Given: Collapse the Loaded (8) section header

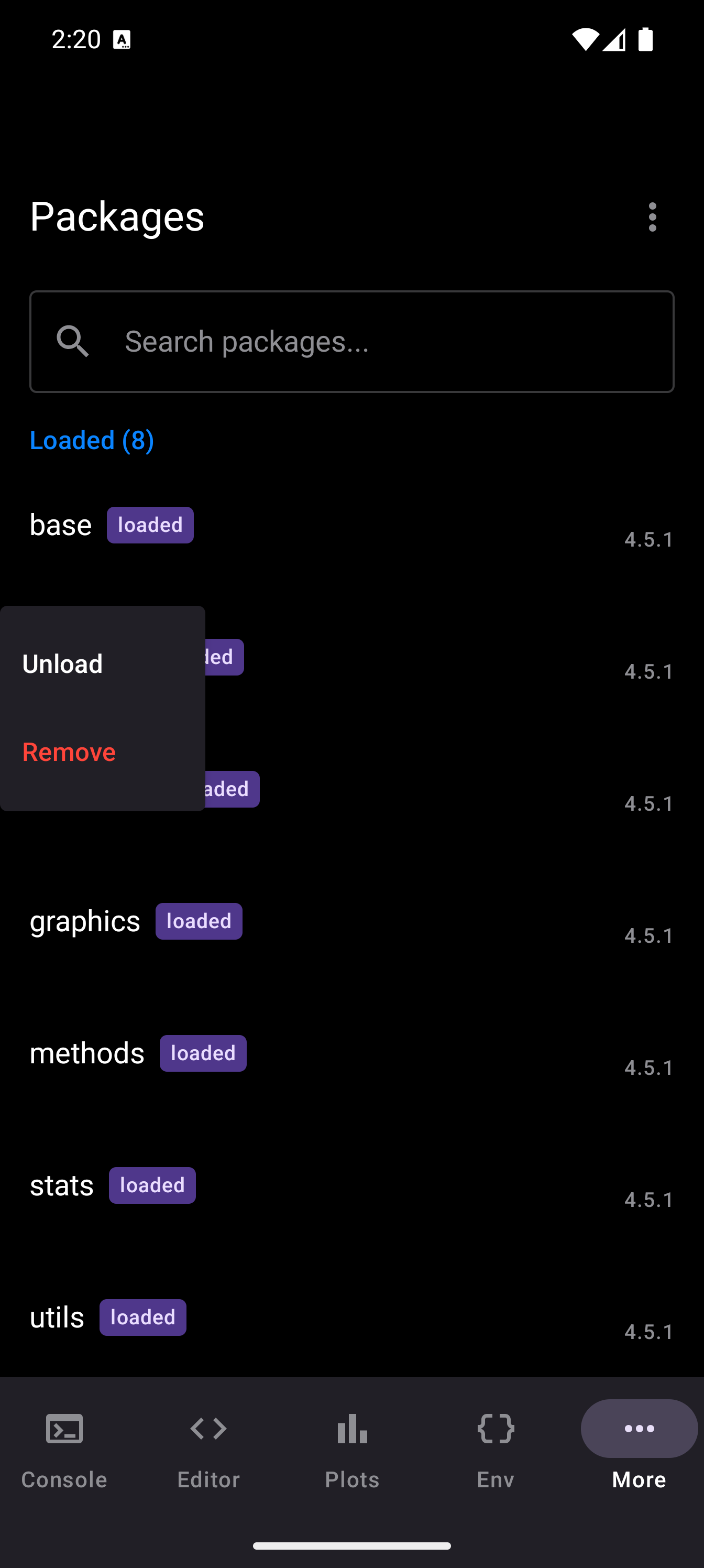Looking at the screenshot, I should click(92, 440).
